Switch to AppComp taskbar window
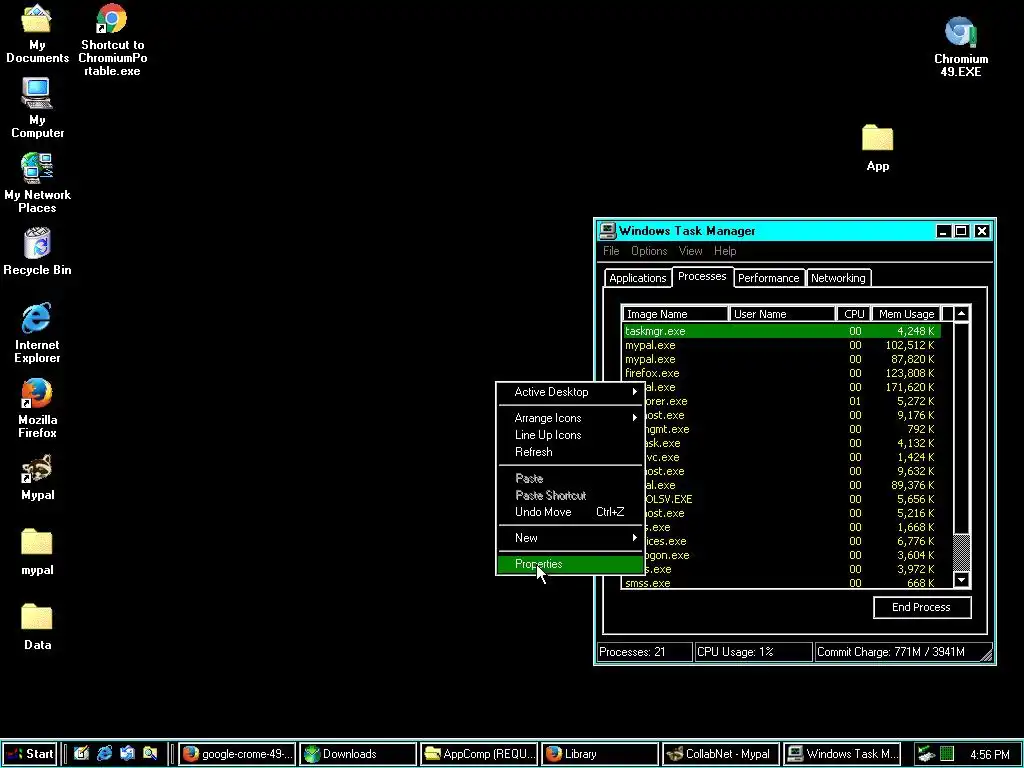The width and height of the screenshot is (1024, 768). (479, 754)
